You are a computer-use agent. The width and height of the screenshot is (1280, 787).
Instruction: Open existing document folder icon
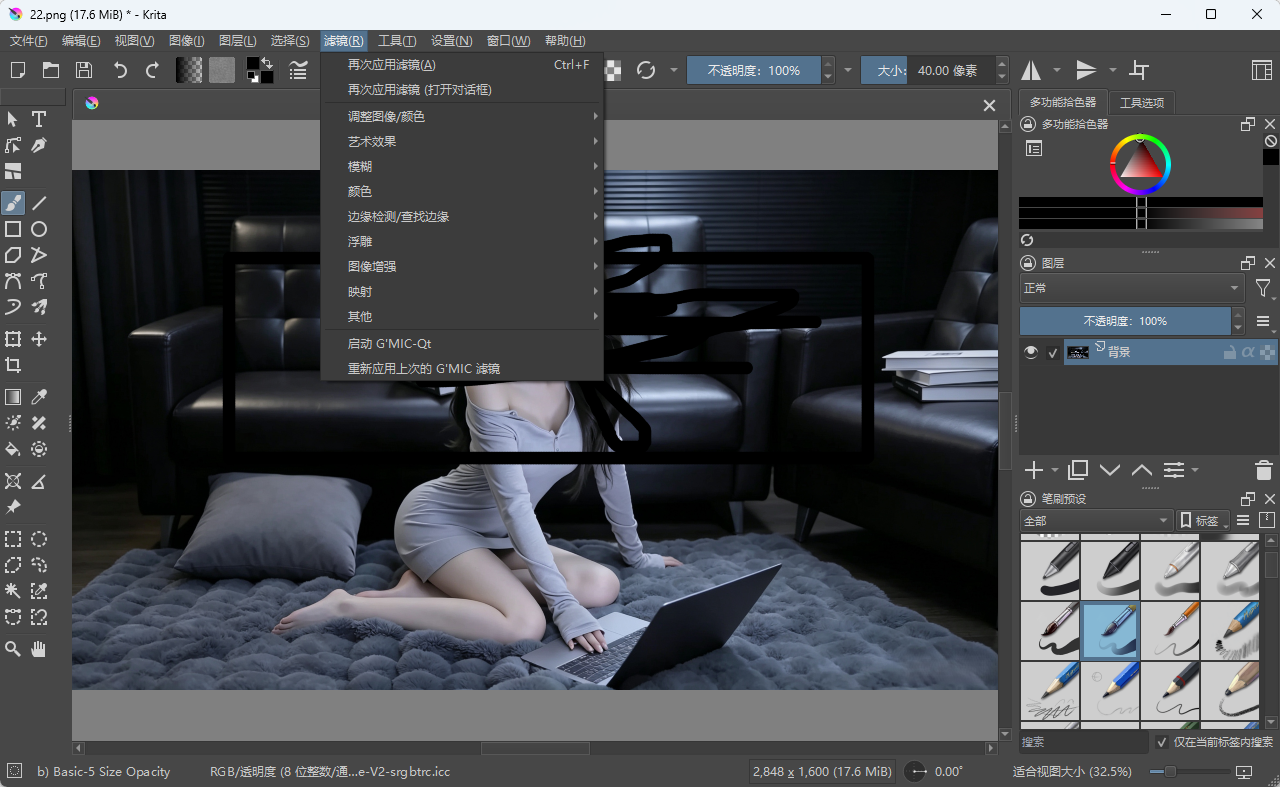[51, 70]
